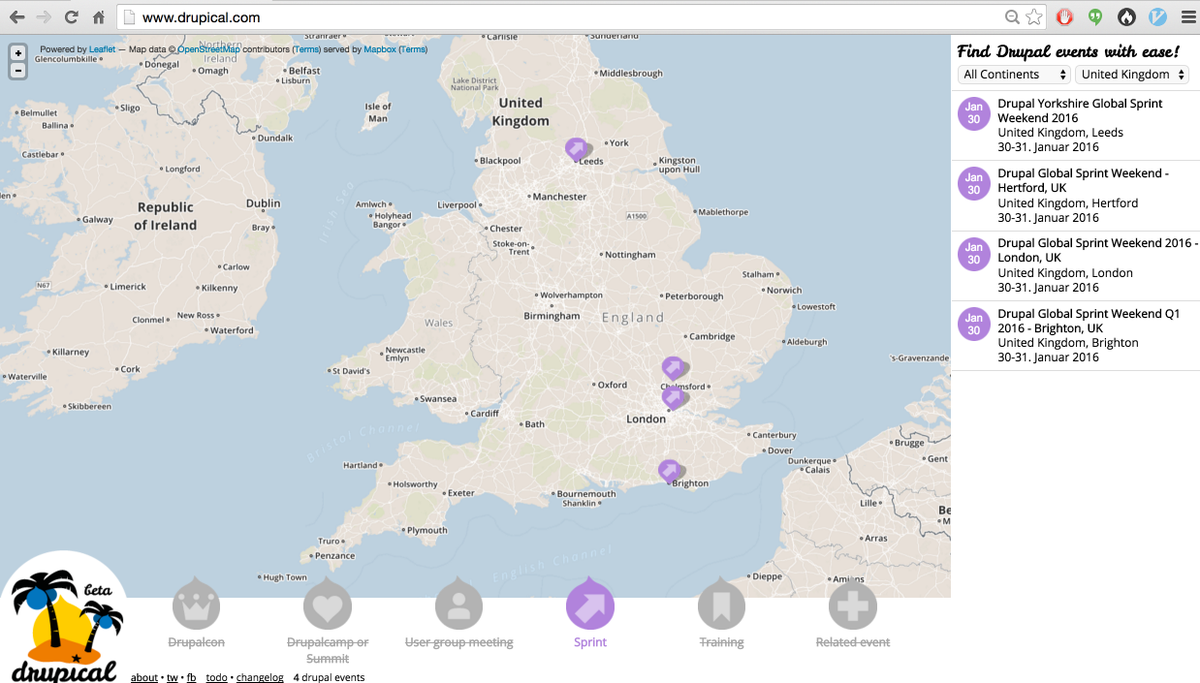Toggle the User group meeting filter
Viewport: 1200px width, 683px height.
pos(459,615)
